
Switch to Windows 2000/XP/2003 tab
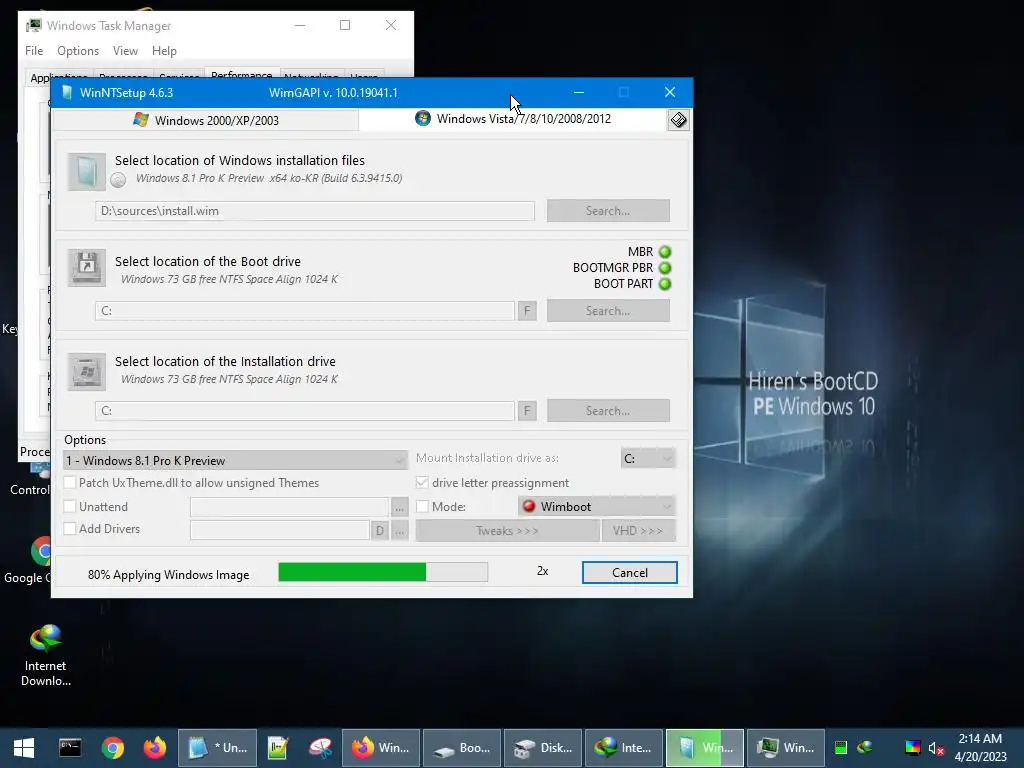pyautogui.click(x=206, y=120)
